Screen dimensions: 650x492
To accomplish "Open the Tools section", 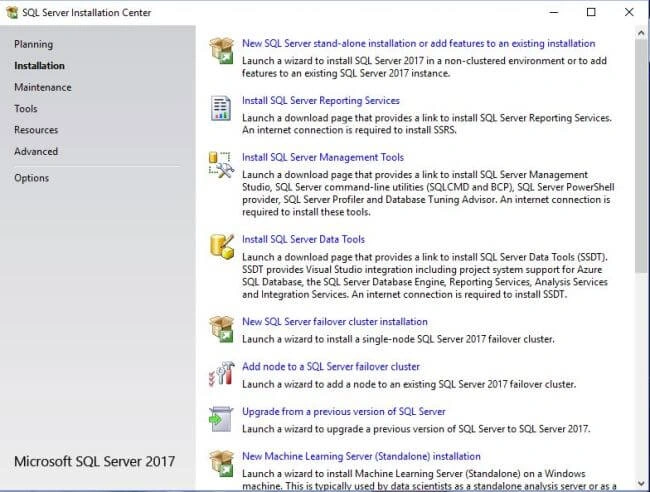I will [x=26, y=109].
